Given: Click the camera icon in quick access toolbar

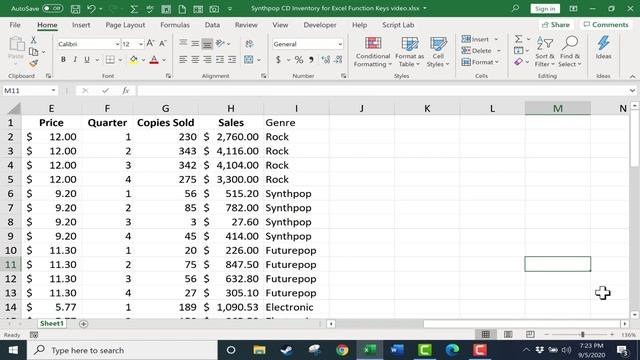Looking at the screenshot, I should (x=214, y=9).
